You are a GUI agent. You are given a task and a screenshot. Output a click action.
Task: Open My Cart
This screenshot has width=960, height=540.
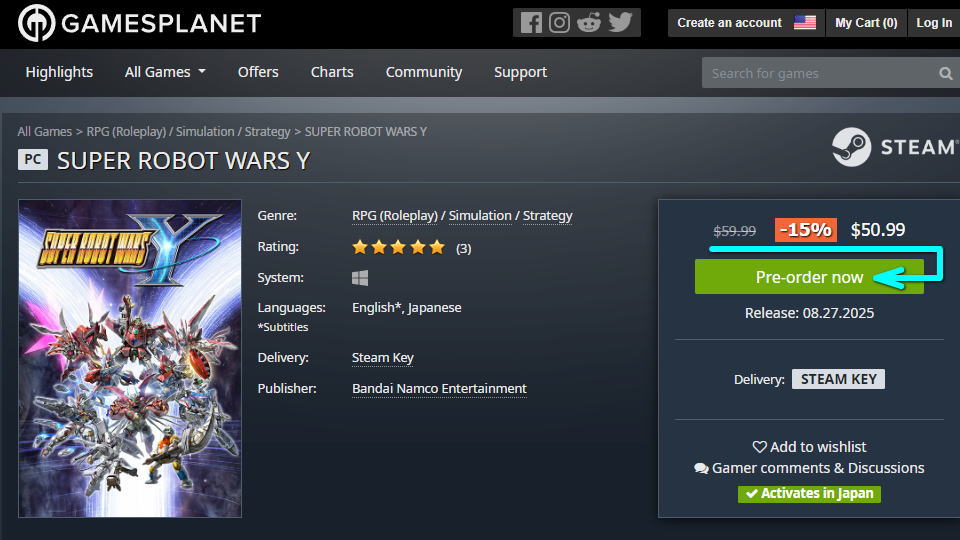pos(866,22)
